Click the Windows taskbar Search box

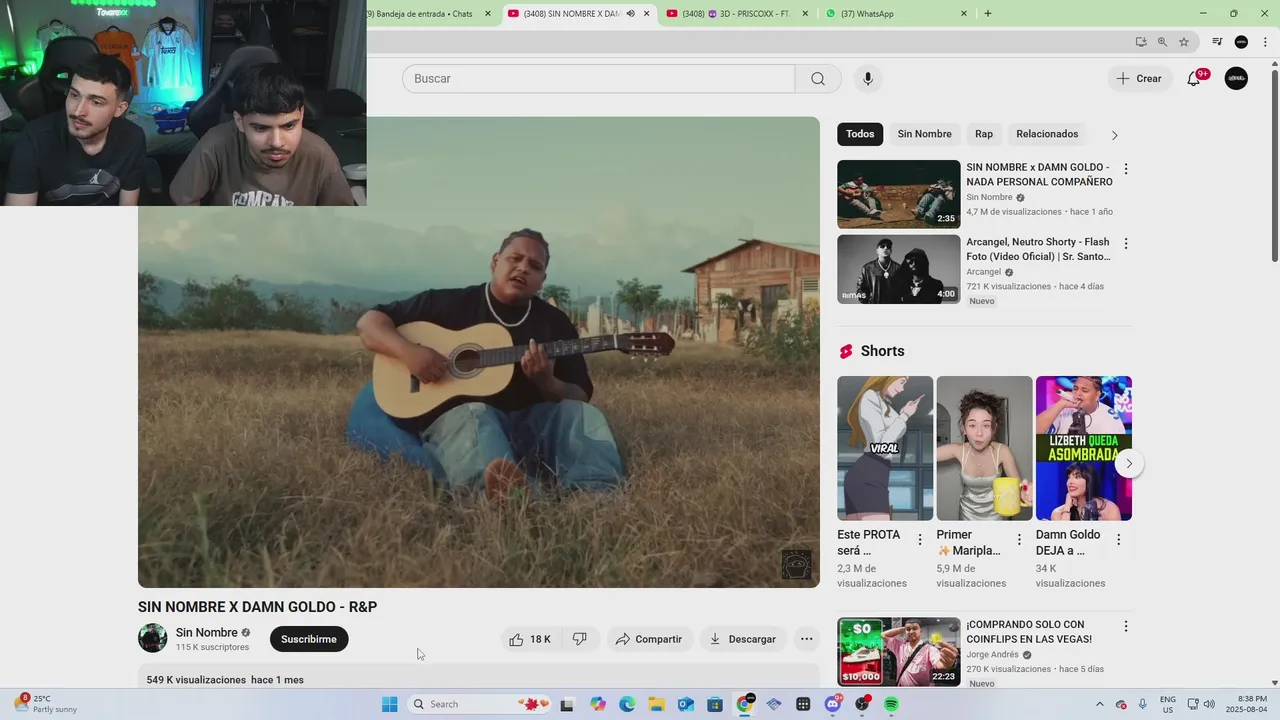click(480, 704)
